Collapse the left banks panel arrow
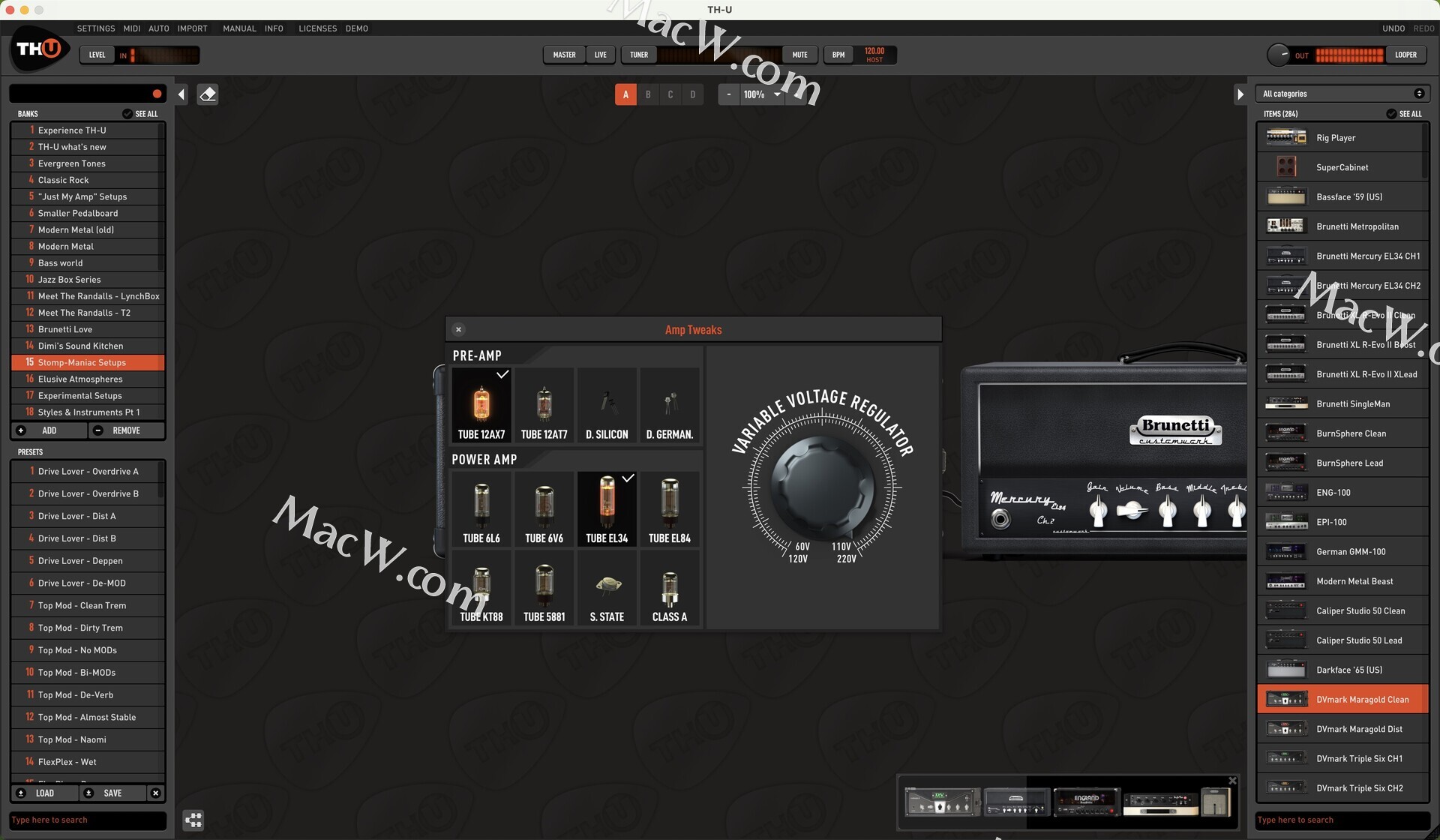Screen dimensions: 1440x840 (x=181, y=94)
